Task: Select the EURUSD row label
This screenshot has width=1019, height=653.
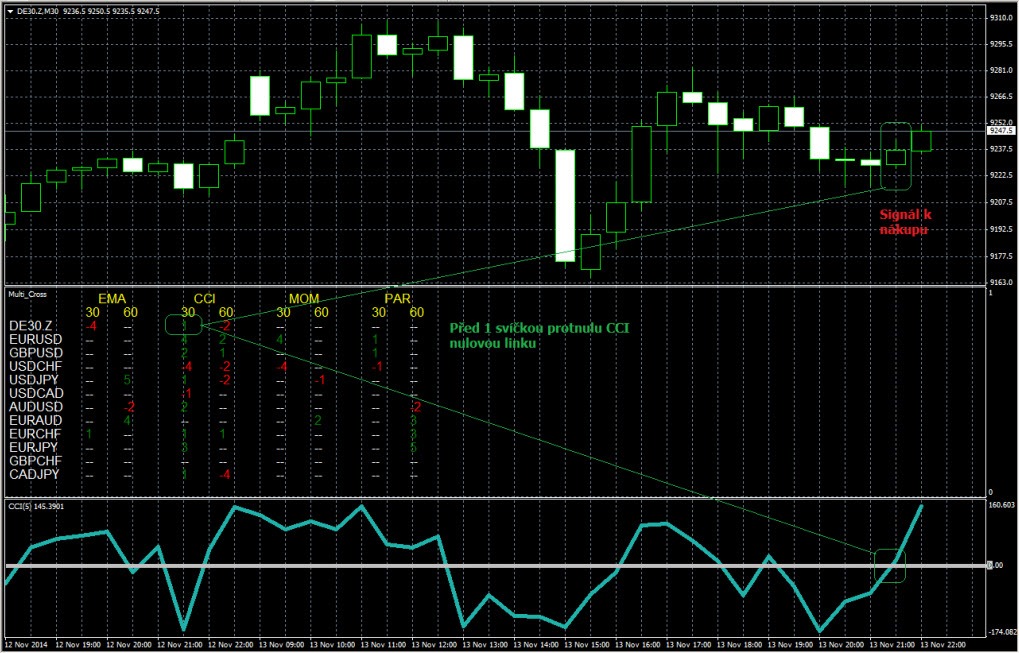Action: (x=36, y=339)
